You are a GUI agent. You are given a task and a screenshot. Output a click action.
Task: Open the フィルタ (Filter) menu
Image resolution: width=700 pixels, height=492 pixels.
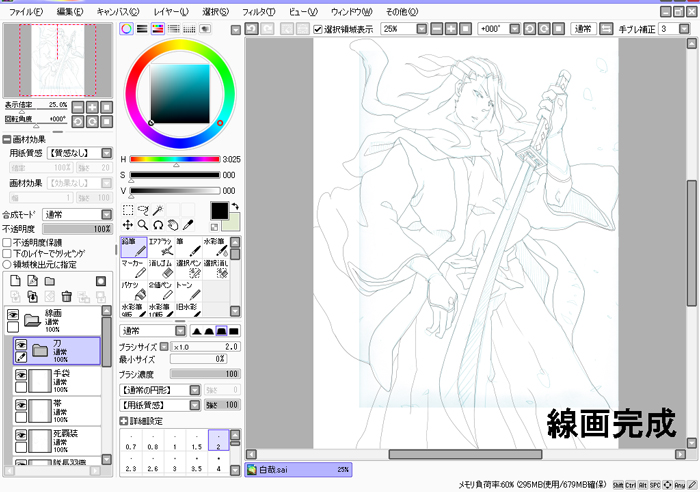[258, 11]
